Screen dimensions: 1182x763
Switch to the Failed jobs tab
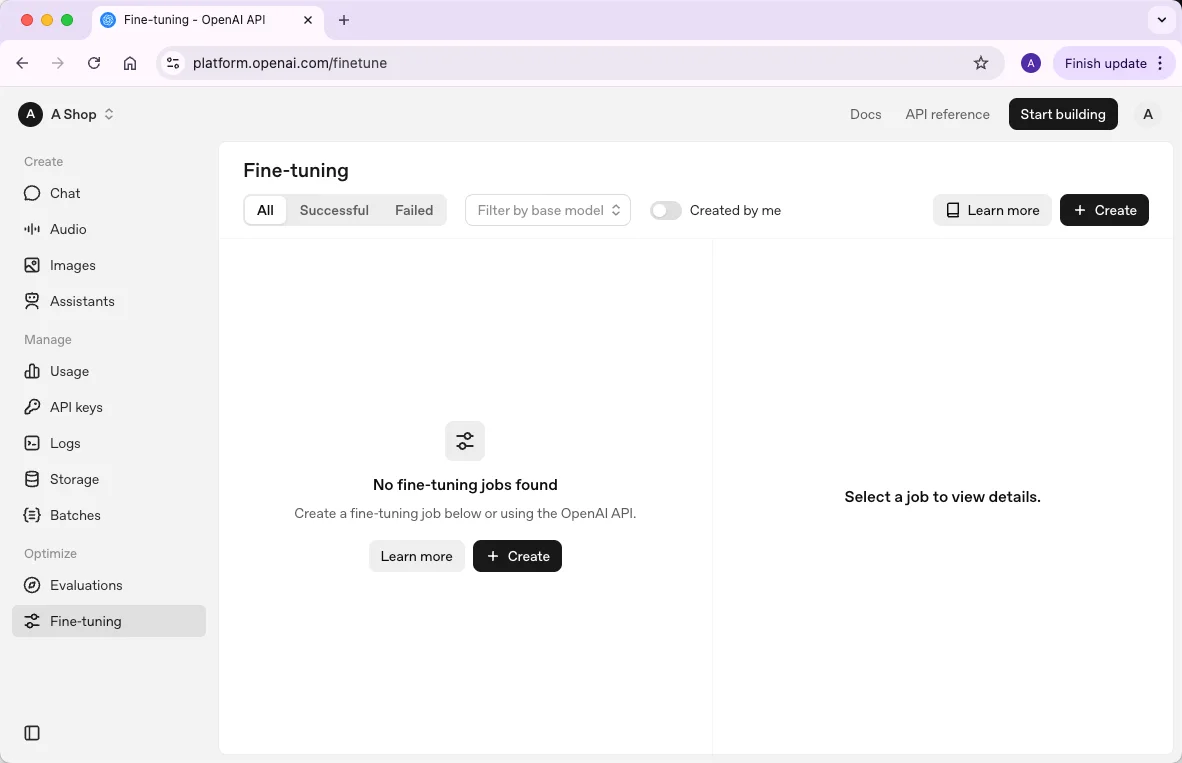point(414,210)
